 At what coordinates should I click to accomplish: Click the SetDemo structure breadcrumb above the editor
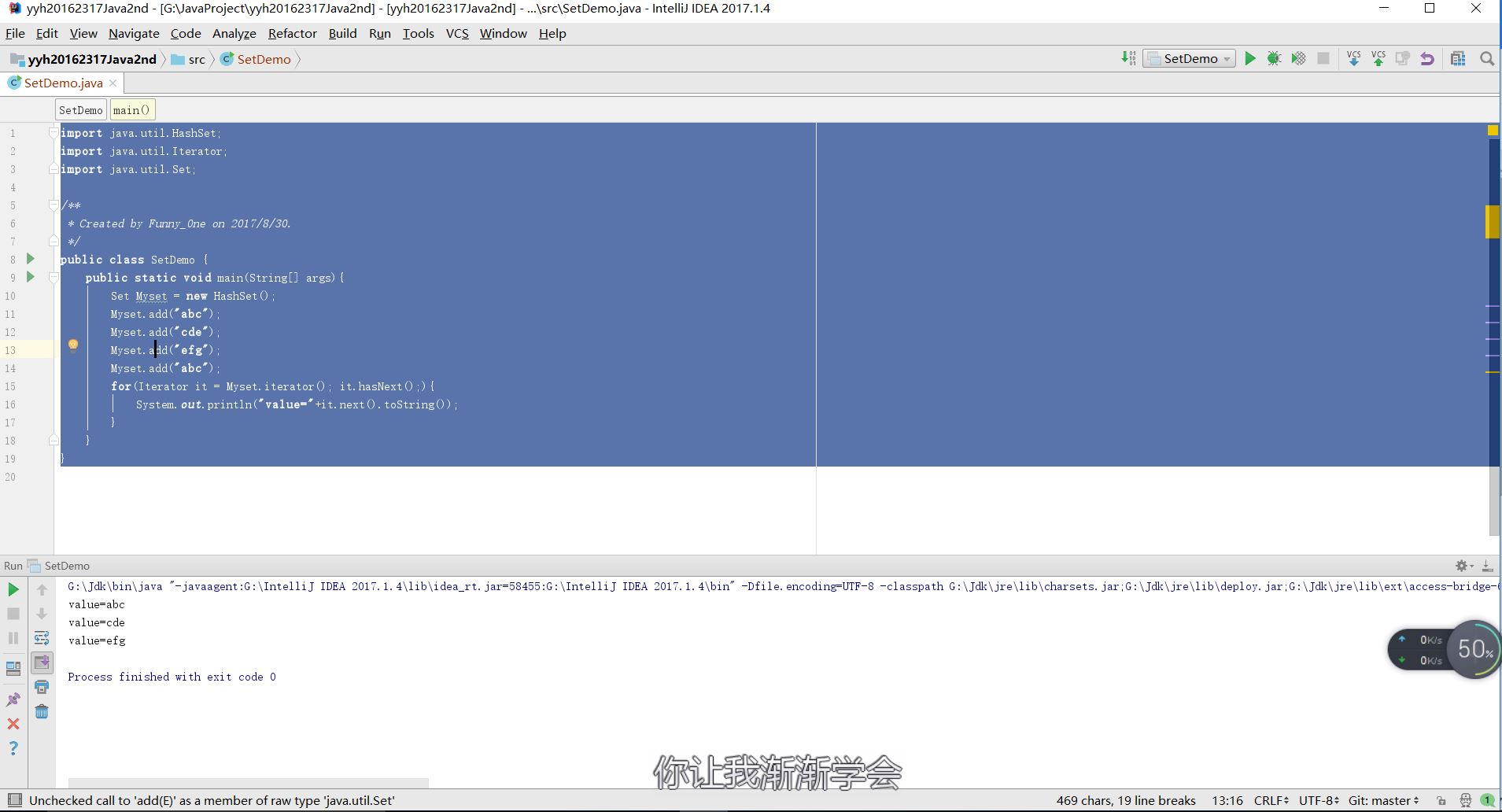coord(80,110)
